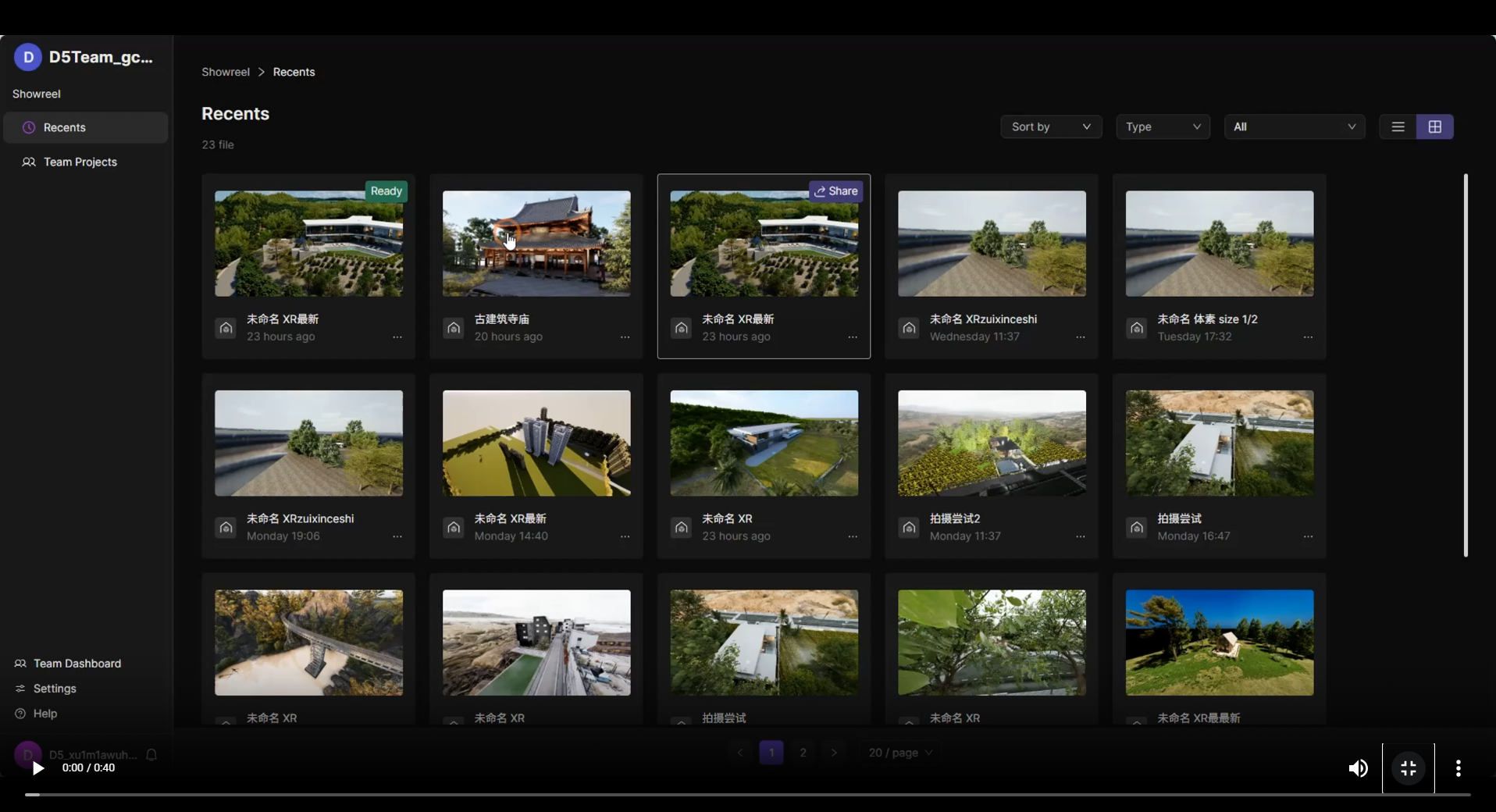Click the D5Team_gc... team name

[x=101, y=57]
